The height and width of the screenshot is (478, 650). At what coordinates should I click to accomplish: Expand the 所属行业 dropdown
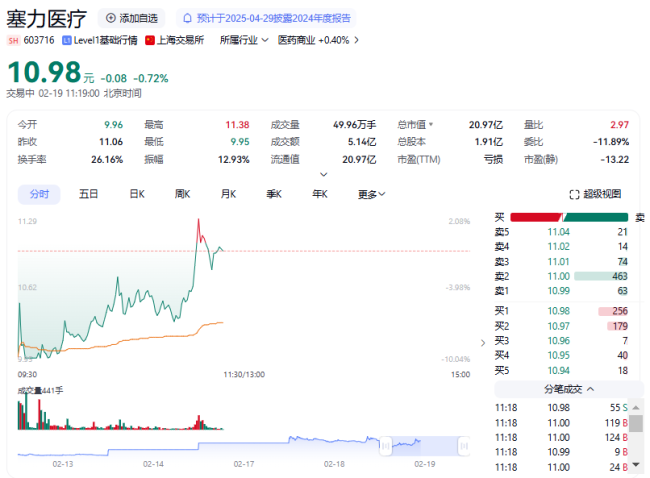coord(244,40)
